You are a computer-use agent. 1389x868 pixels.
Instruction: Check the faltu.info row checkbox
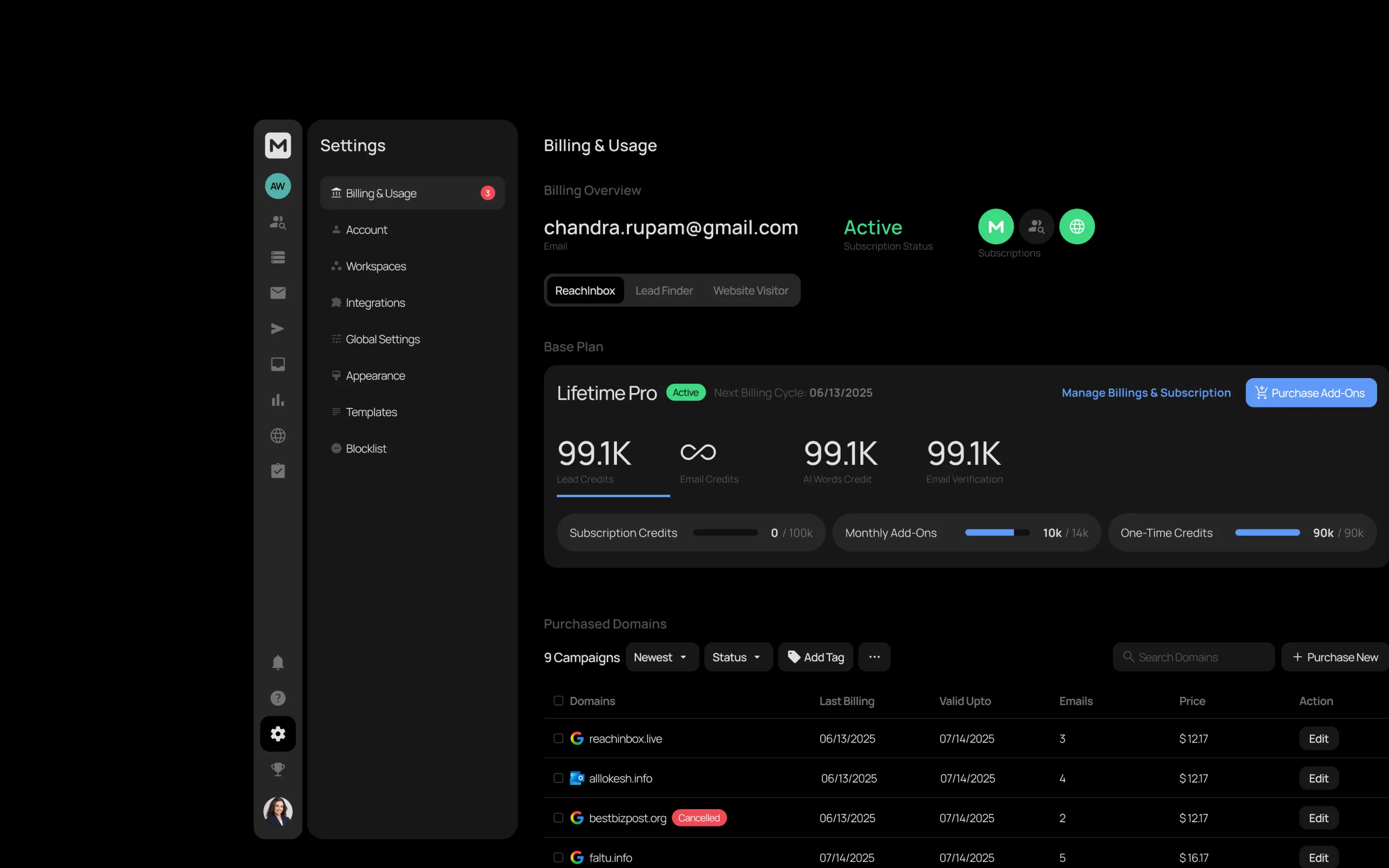558,857
